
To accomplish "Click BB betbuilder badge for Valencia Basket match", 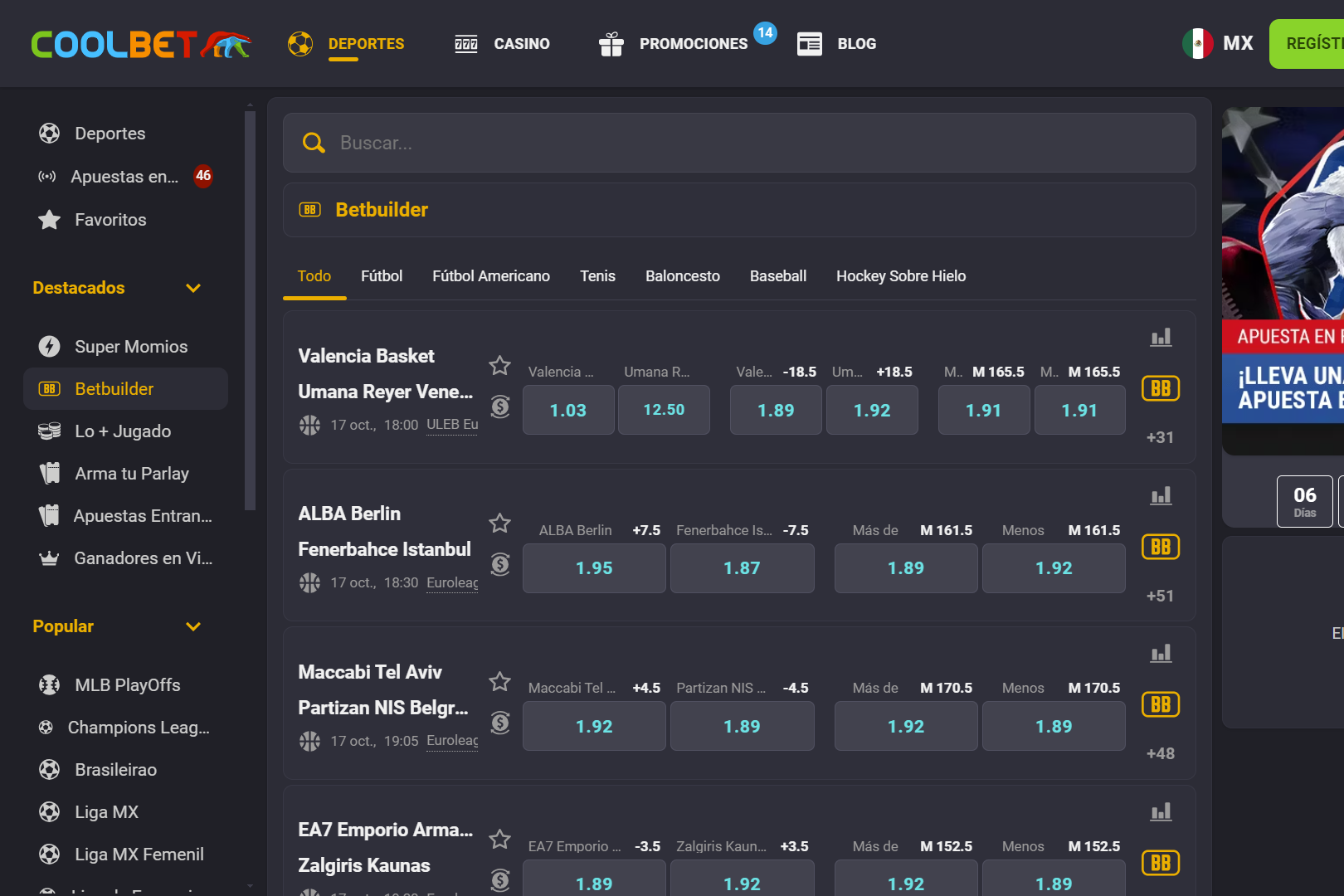I will pos(1161,388).
